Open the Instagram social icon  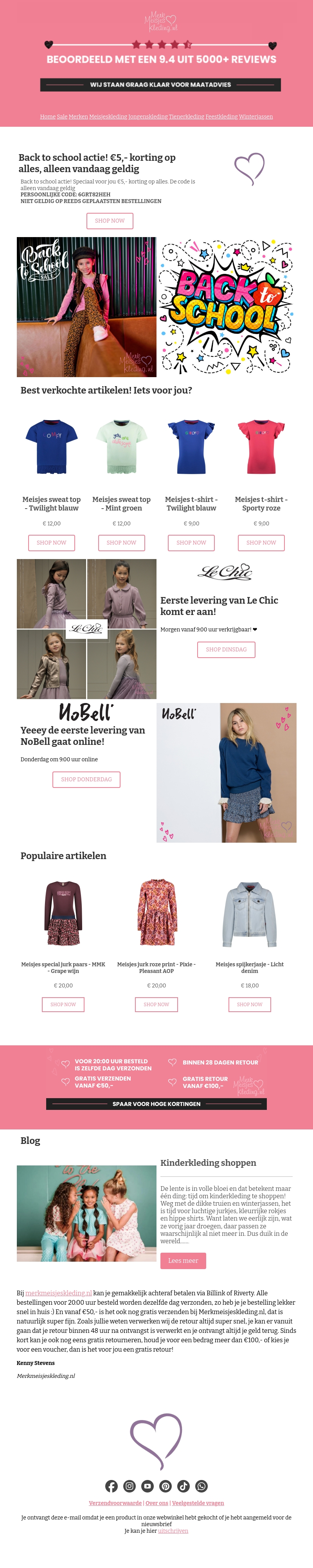coord(130,1486)
